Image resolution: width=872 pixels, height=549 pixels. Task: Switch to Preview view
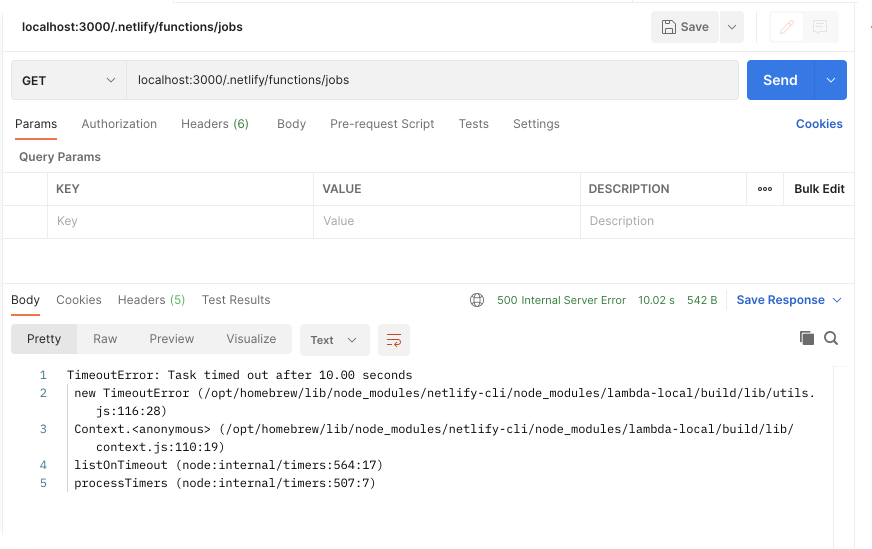pyautogui.click(x=172, y=339)
